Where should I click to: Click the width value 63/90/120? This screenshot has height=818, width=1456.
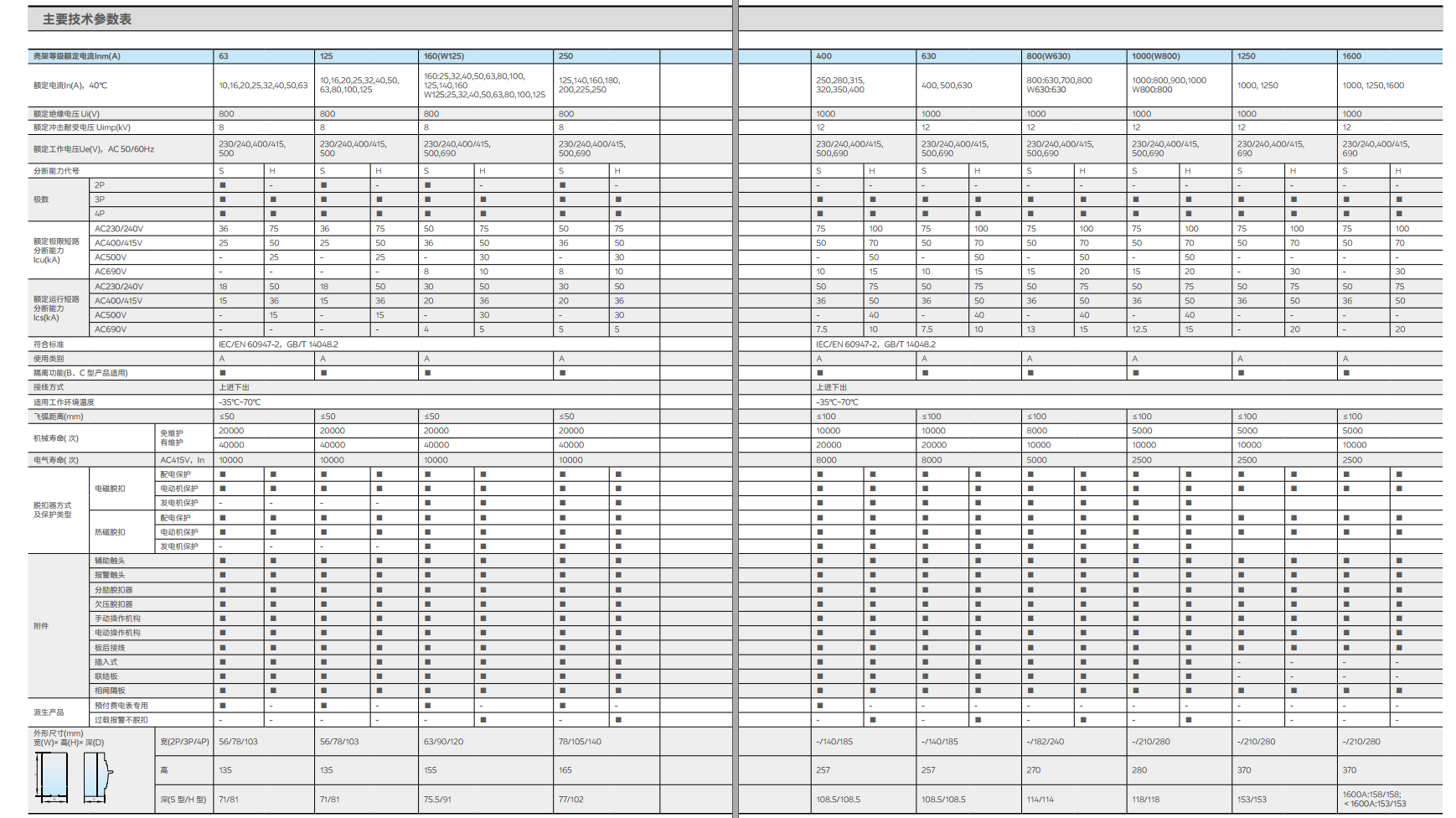(x=444, y=742)
